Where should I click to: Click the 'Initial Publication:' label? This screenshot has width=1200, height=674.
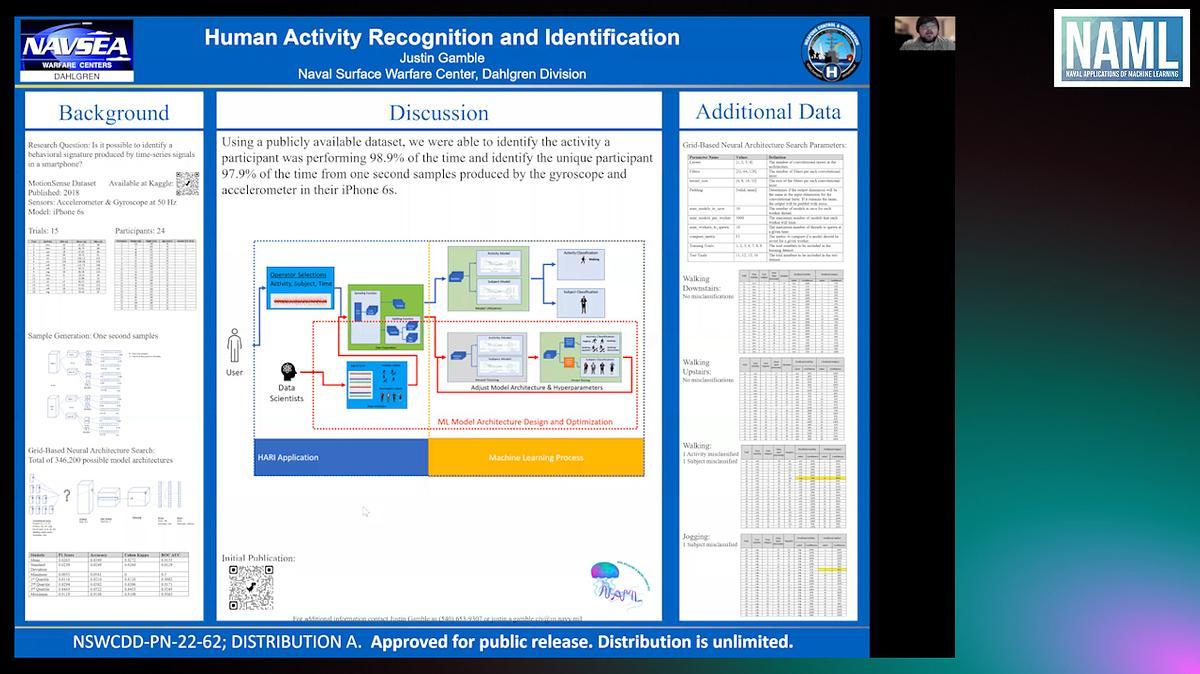point(258,558)
